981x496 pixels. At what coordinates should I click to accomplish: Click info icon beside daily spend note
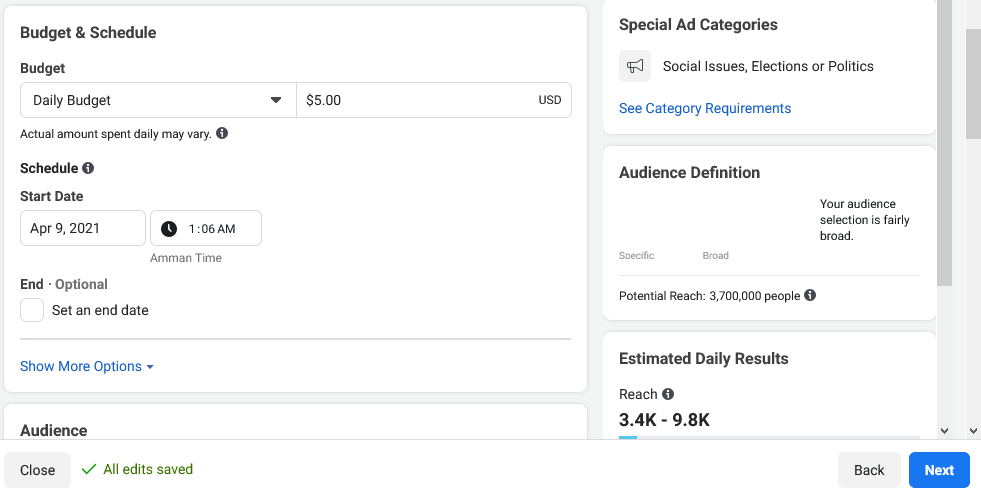(x=222, y=133)
